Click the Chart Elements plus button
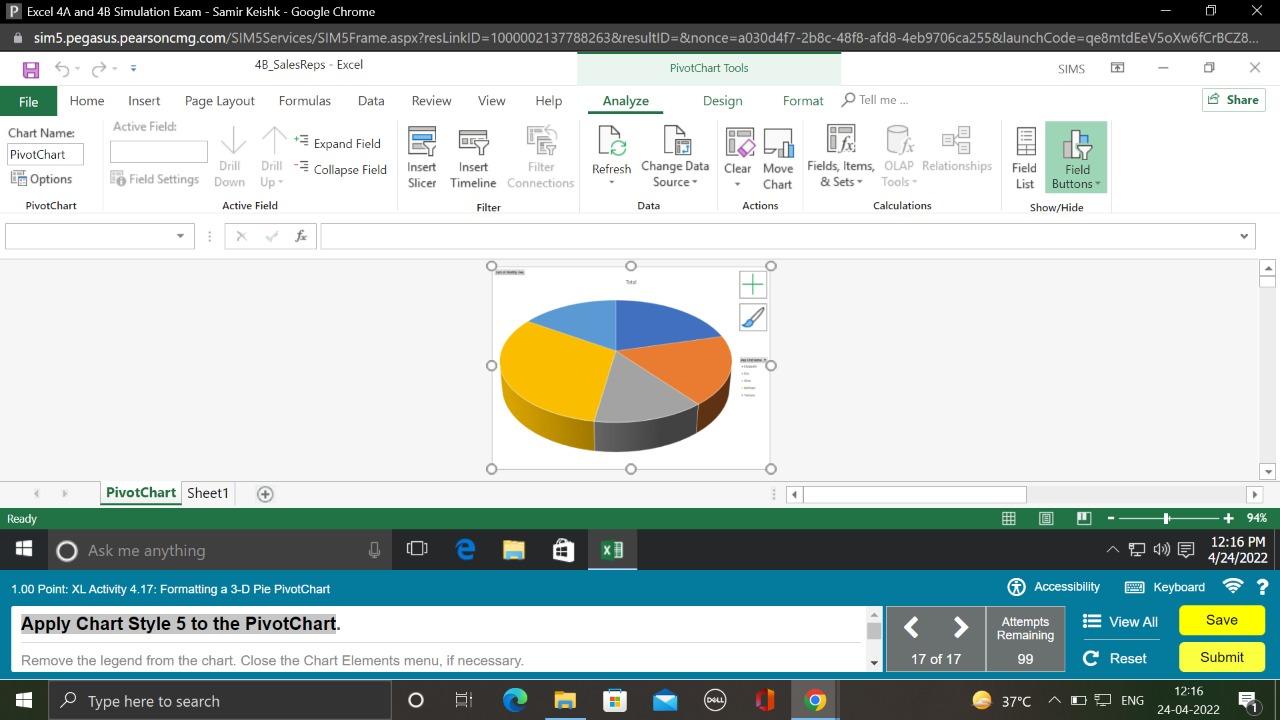The width and height of the screenshot is (1280, 720). pos(752,284)
